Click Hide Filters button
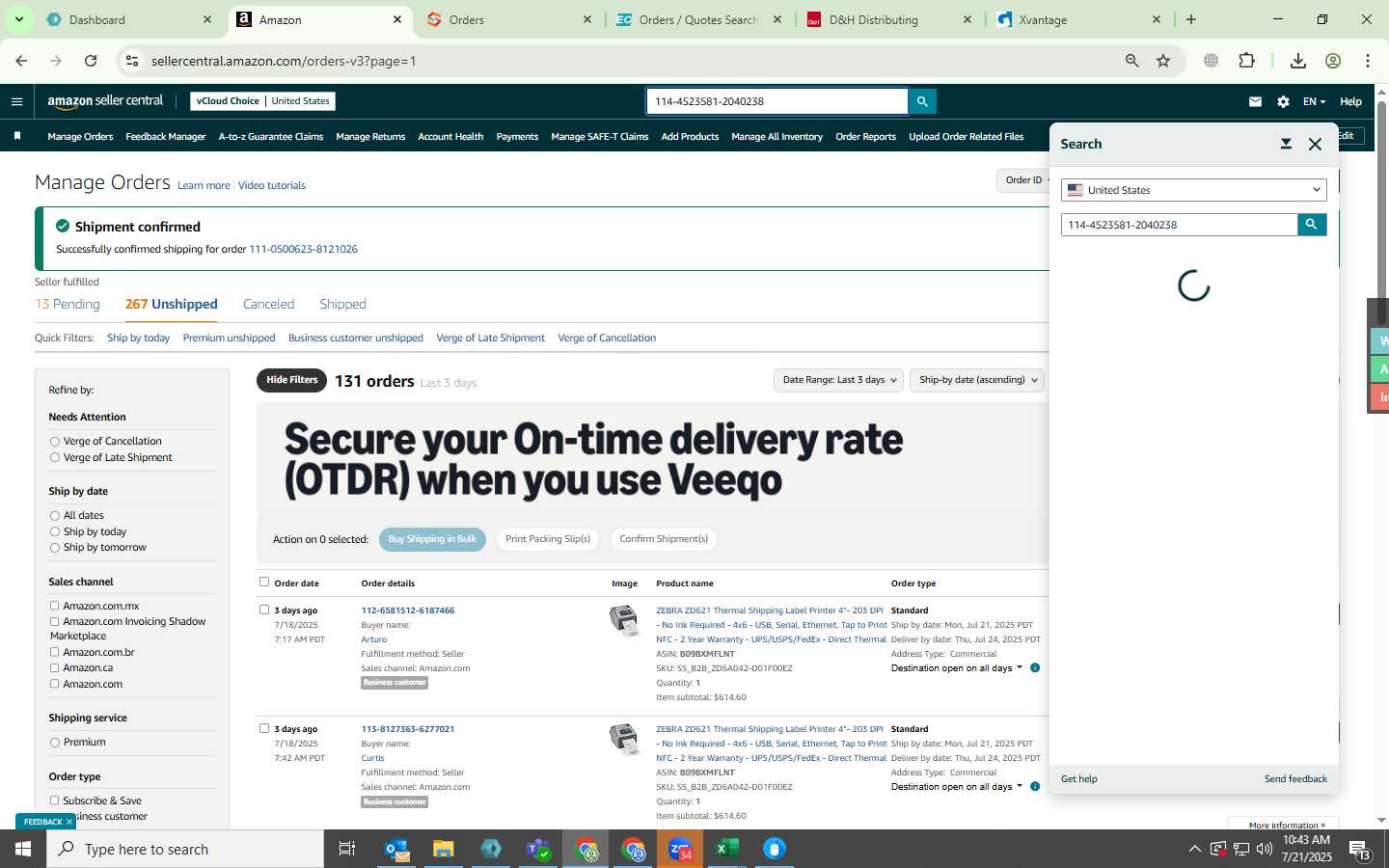 pyautogui.click(x=291, y=380)
